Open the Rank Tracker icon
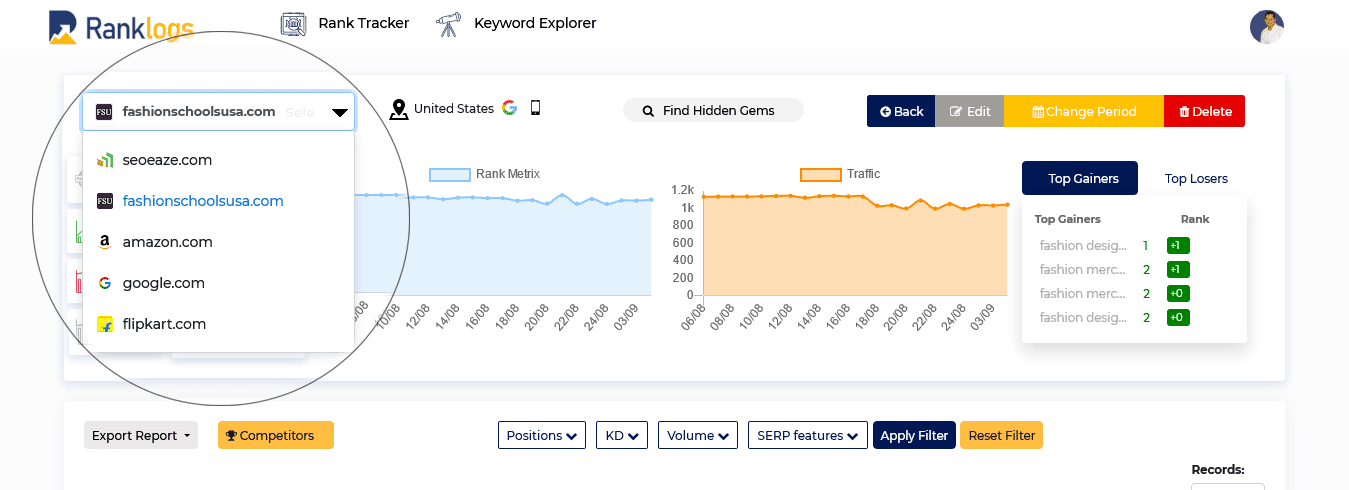The width and height of the screenshot is (1349, 490). click(292, 23)
